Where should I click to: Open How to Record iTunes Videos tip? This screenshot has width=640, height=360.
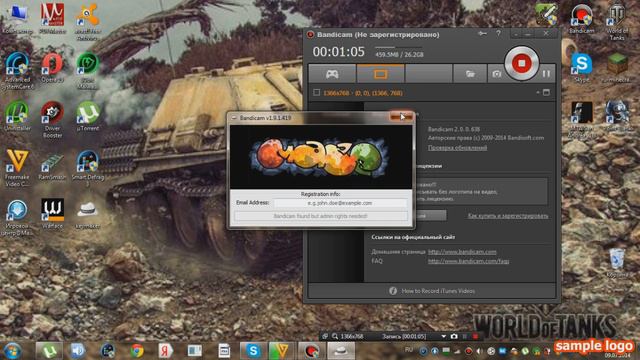(x=438, y=291)
